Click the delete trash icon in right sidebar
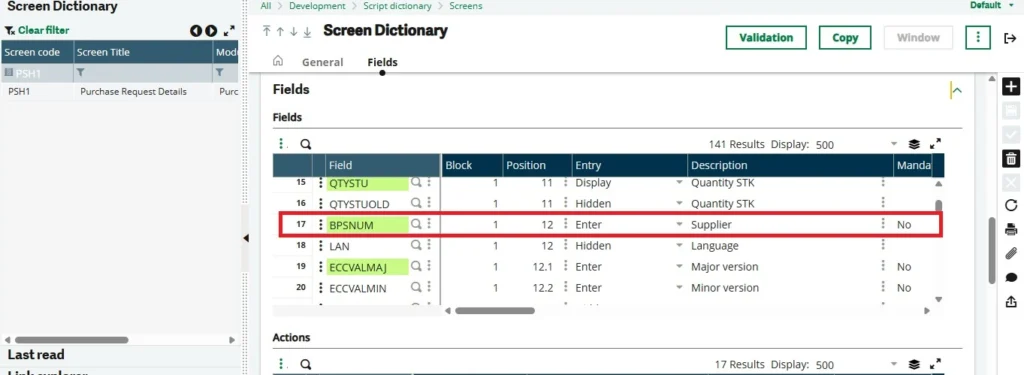The height and width of the screenshot is (375, 1024). pos(1010,158)
